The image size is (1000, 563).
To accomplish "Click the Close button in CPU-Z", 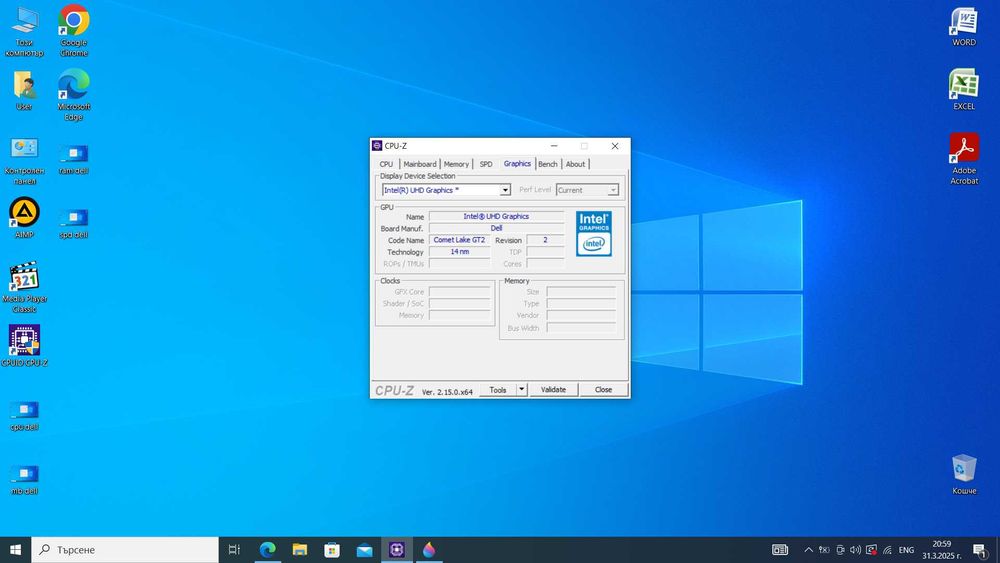I will pyautogui.click(x=603, y=390).
